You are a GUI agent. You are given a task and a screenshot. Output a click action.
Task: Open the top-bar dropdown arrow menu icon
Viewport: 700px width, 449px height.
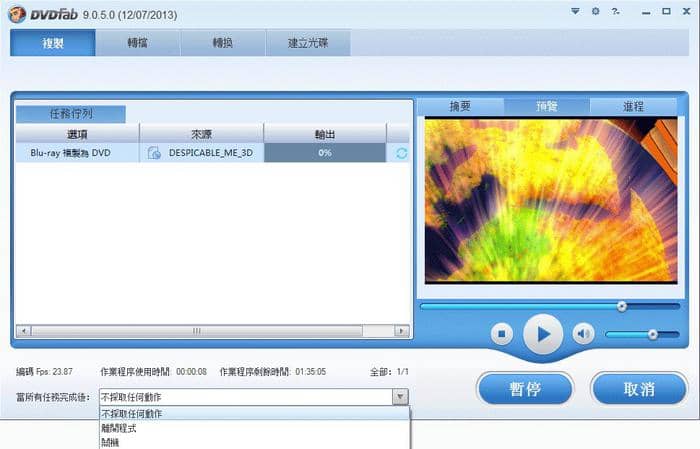pyautogui.click(x=575, y=11)
